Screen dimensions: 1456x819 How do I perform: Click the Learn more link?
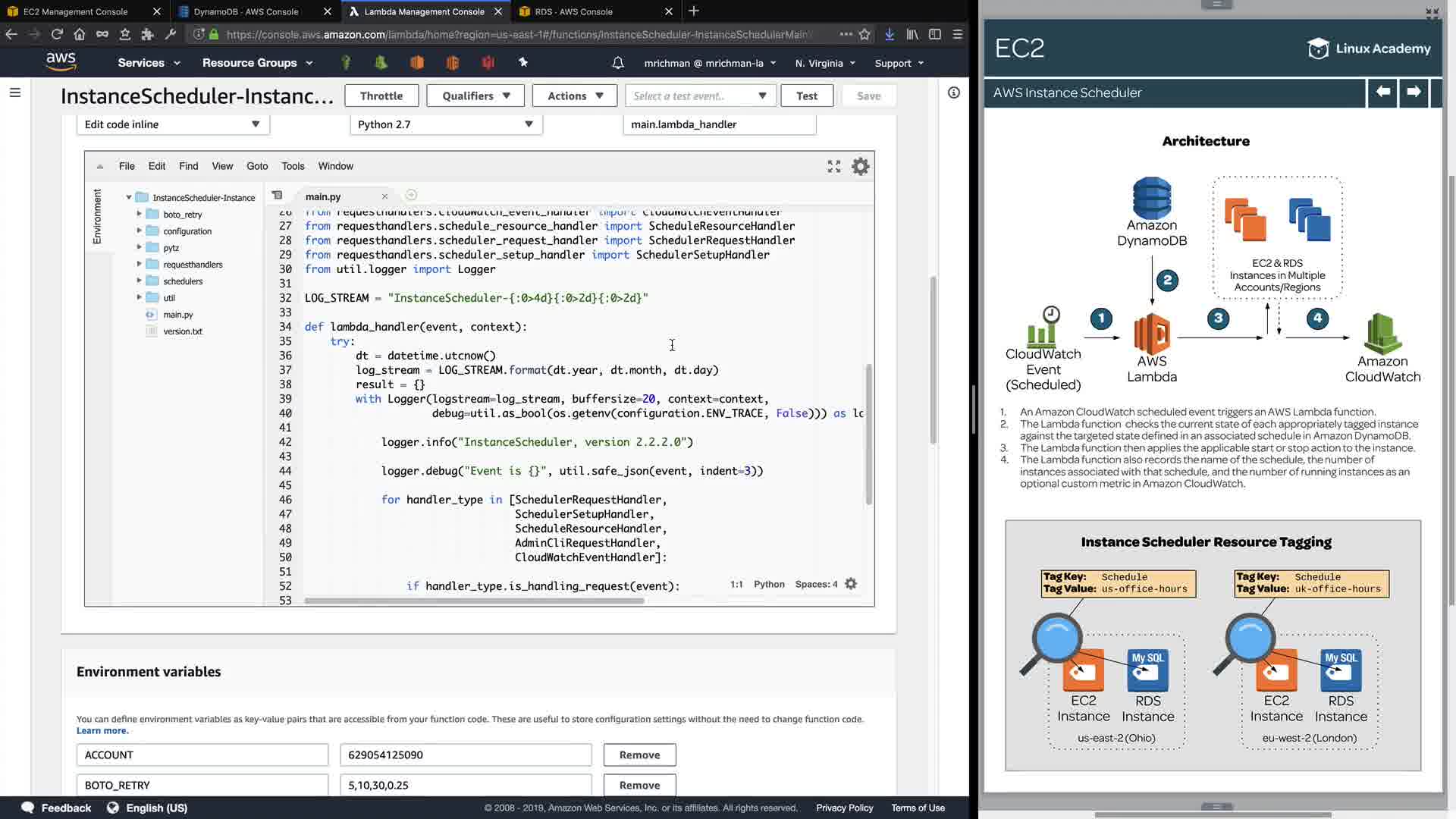tap(102, 731)
